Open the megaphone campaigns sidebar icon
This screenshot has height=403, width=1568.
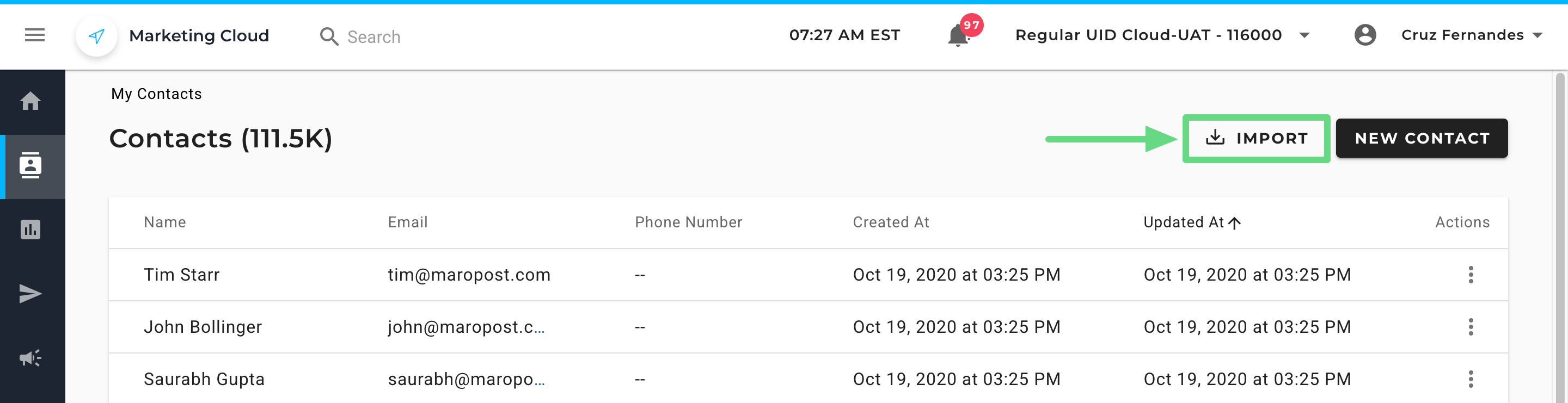pos(30,358)
